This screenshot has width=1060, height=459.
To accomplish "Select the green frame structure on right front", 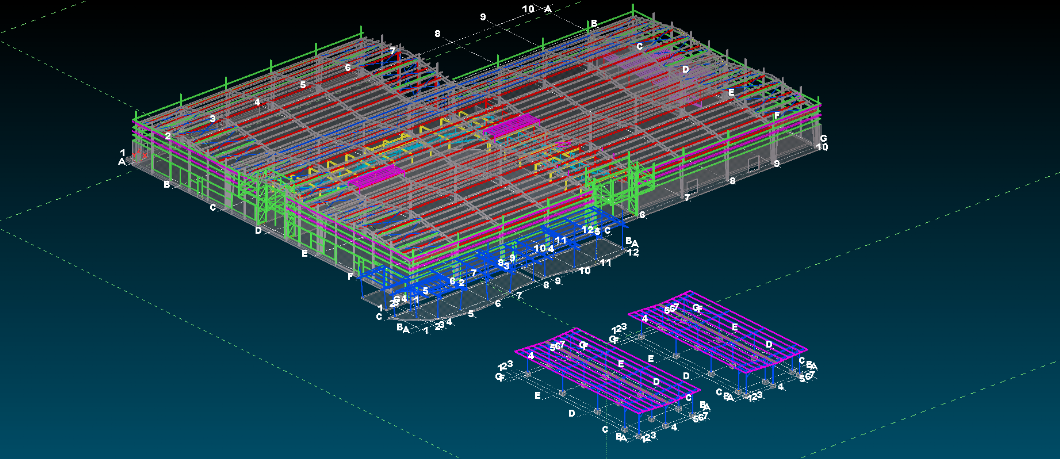I will [612, 188].
